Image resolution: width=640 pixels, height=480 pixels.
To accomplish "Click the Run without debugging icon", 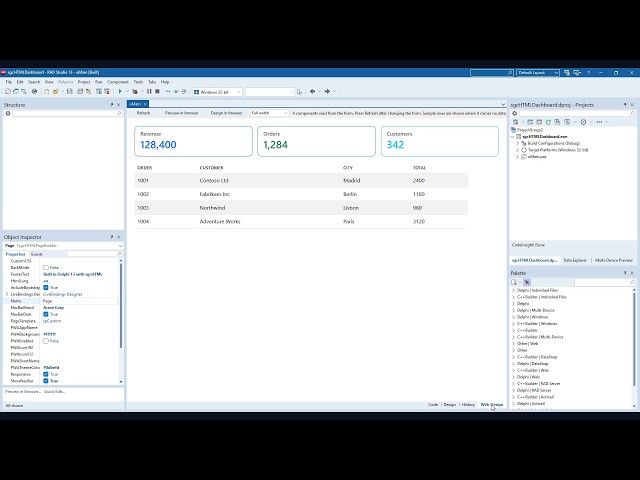I will (135, 91).
